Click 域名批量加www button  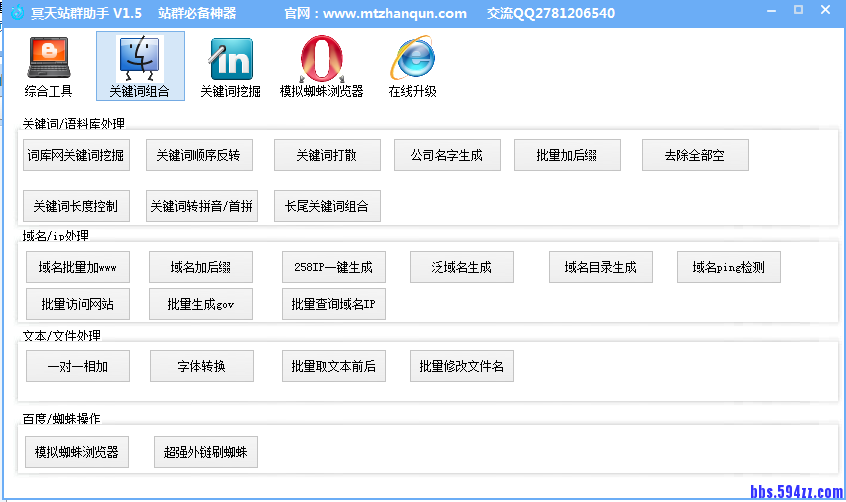pos(78,267)
